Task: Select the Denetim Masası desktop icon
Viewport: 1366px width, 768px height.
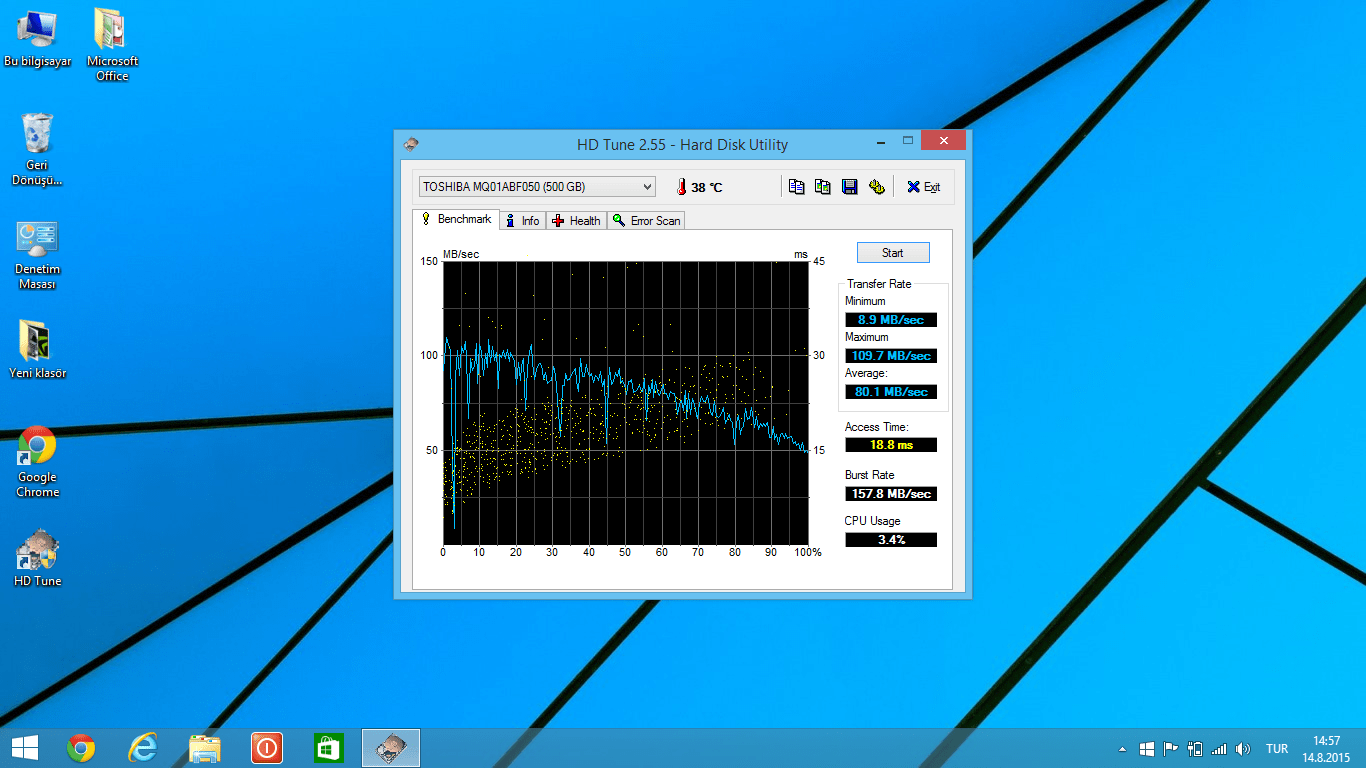Action: 37,253
